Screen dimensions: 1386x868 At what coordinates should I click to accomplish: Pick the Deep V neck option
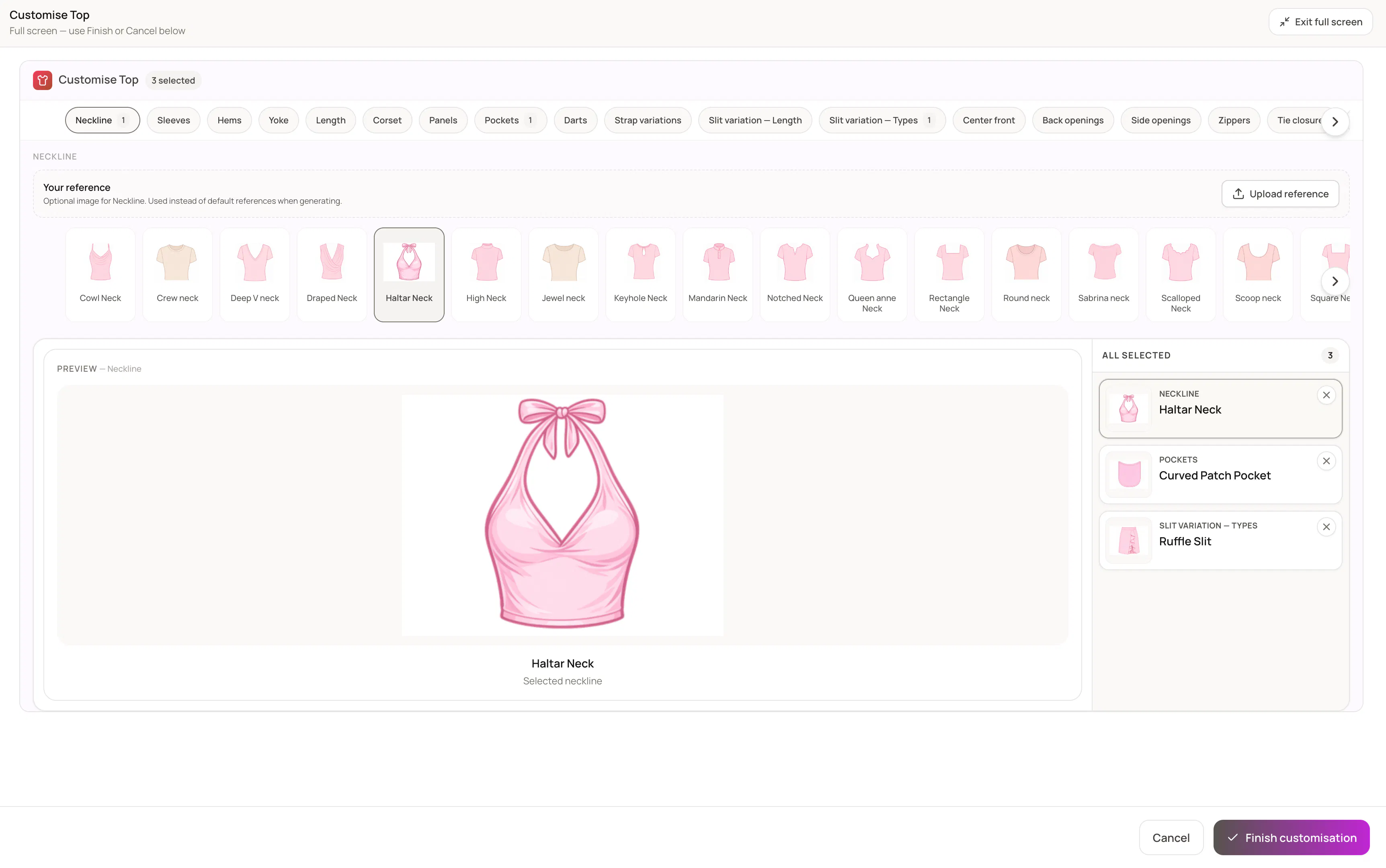pos(255,275)
